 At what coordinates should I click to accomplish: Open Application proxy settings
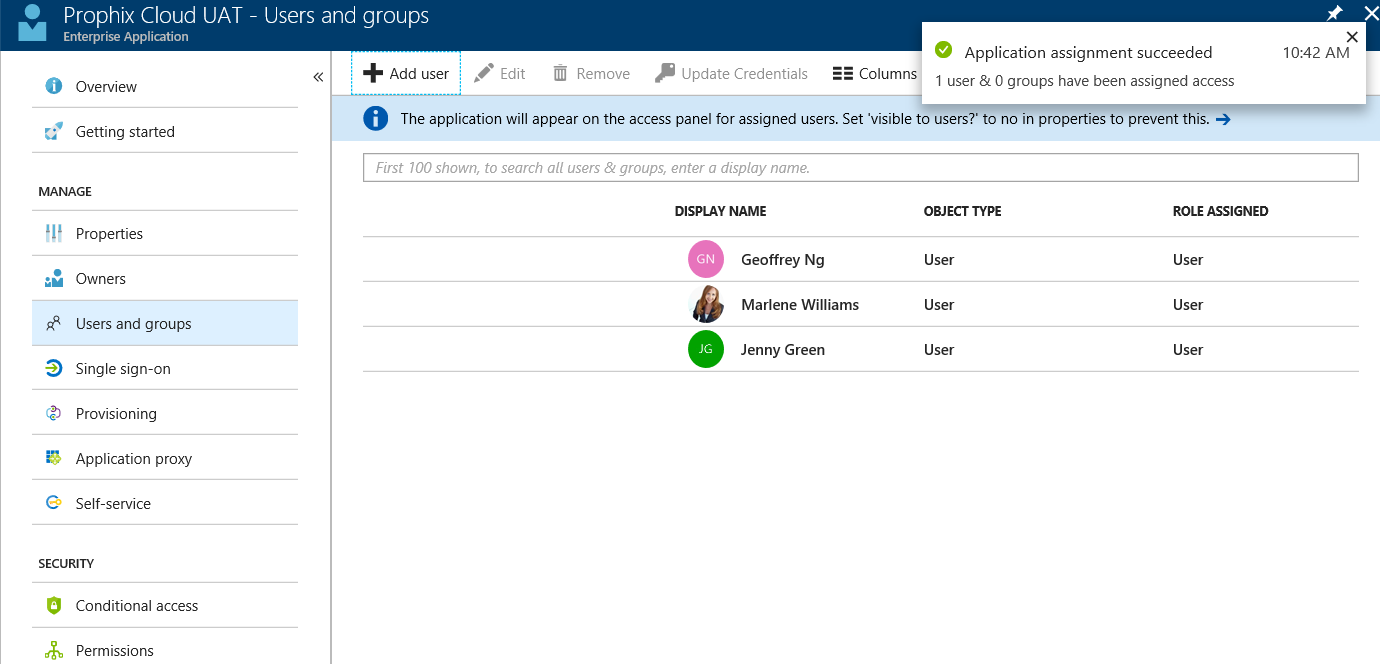165,458
